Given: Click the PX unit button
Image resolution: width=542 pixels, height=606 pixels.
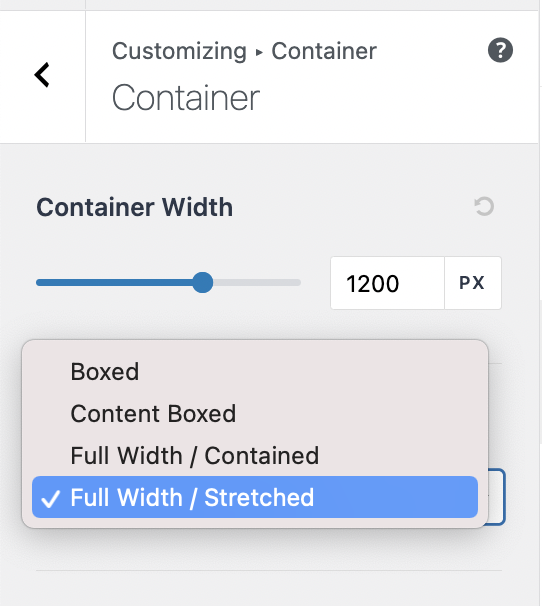Looking at the screenshot, I should tap(473, 283).
